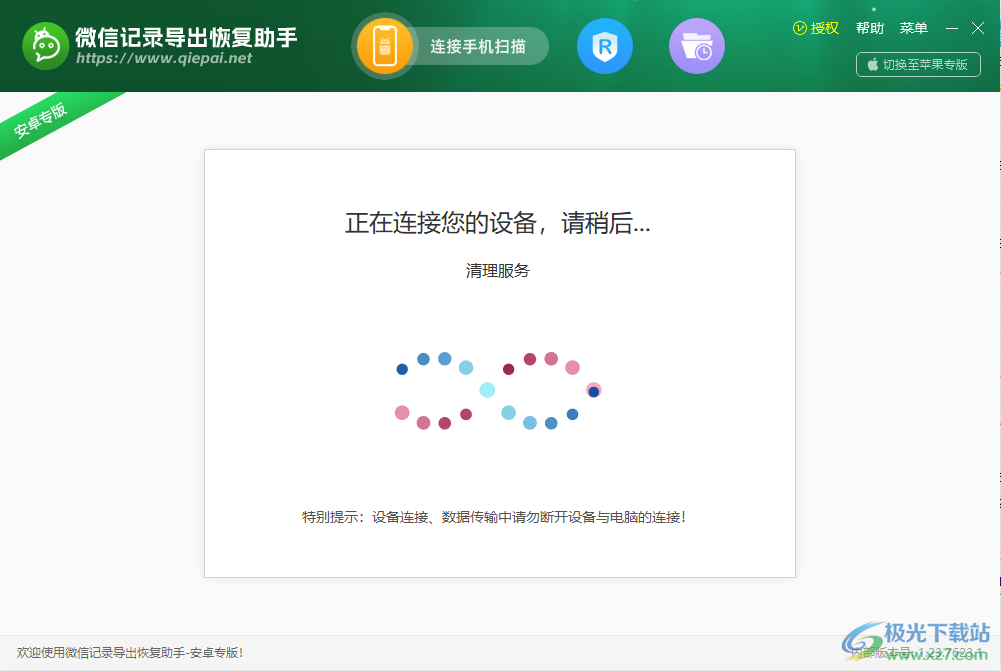Close the application window
The width and height of the screenshot is (1001, 671).
point(977,28)
